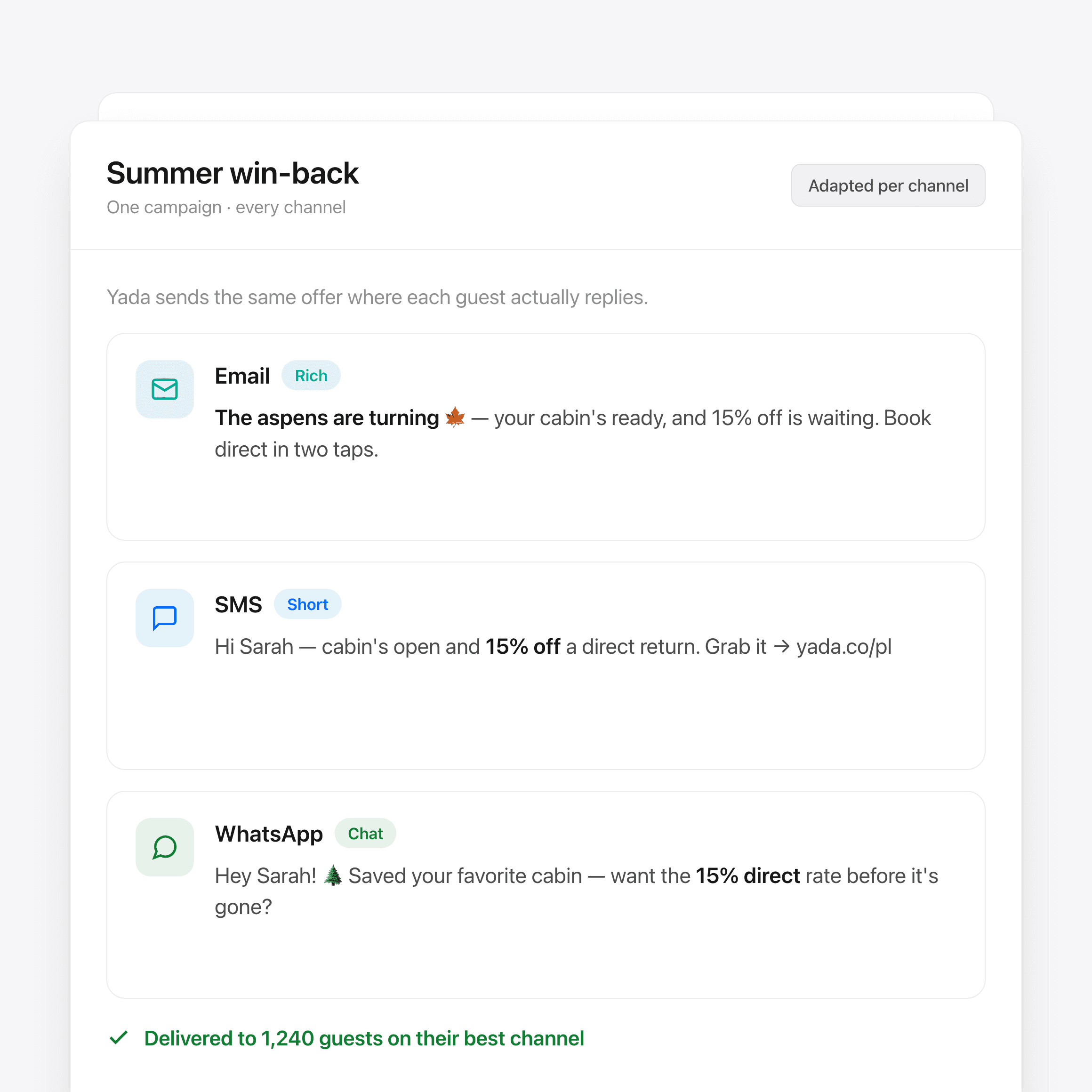The image size is (1092, 1092).
Task: Click the Summer win-back campaign title
Action: 233,173
